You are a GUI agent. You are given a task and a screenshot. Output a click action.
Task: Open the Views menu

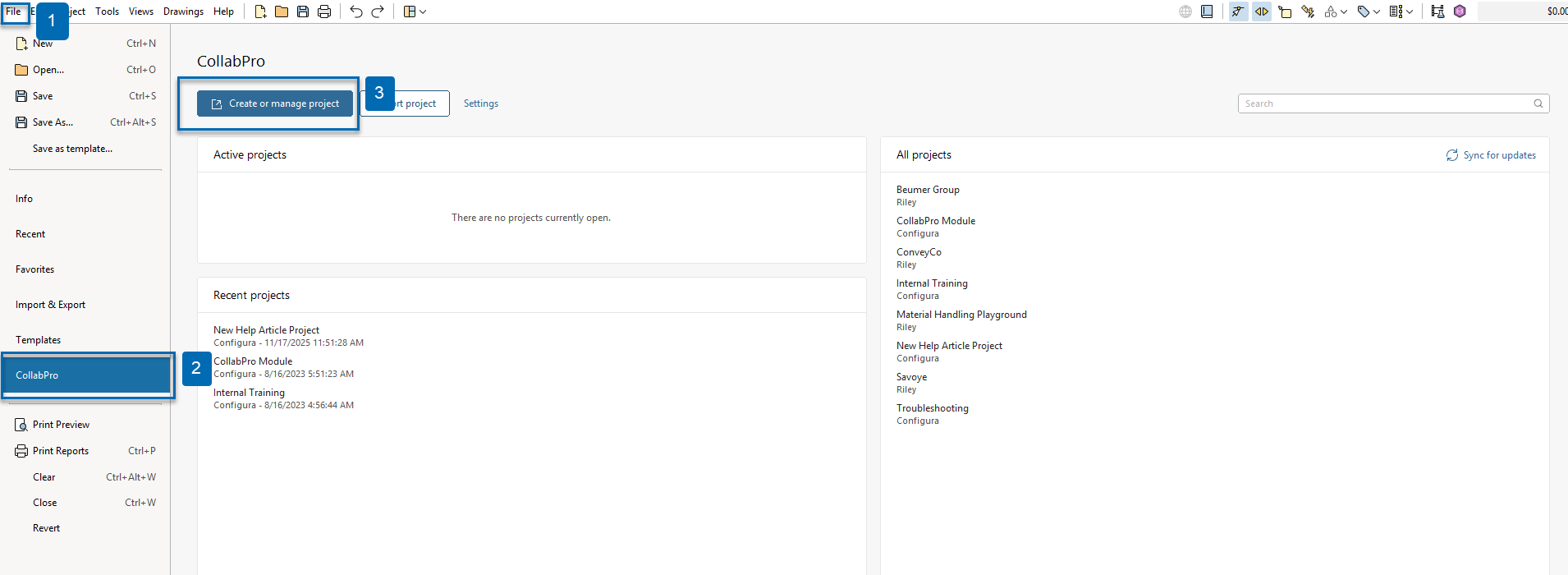(x=141, y=11)
